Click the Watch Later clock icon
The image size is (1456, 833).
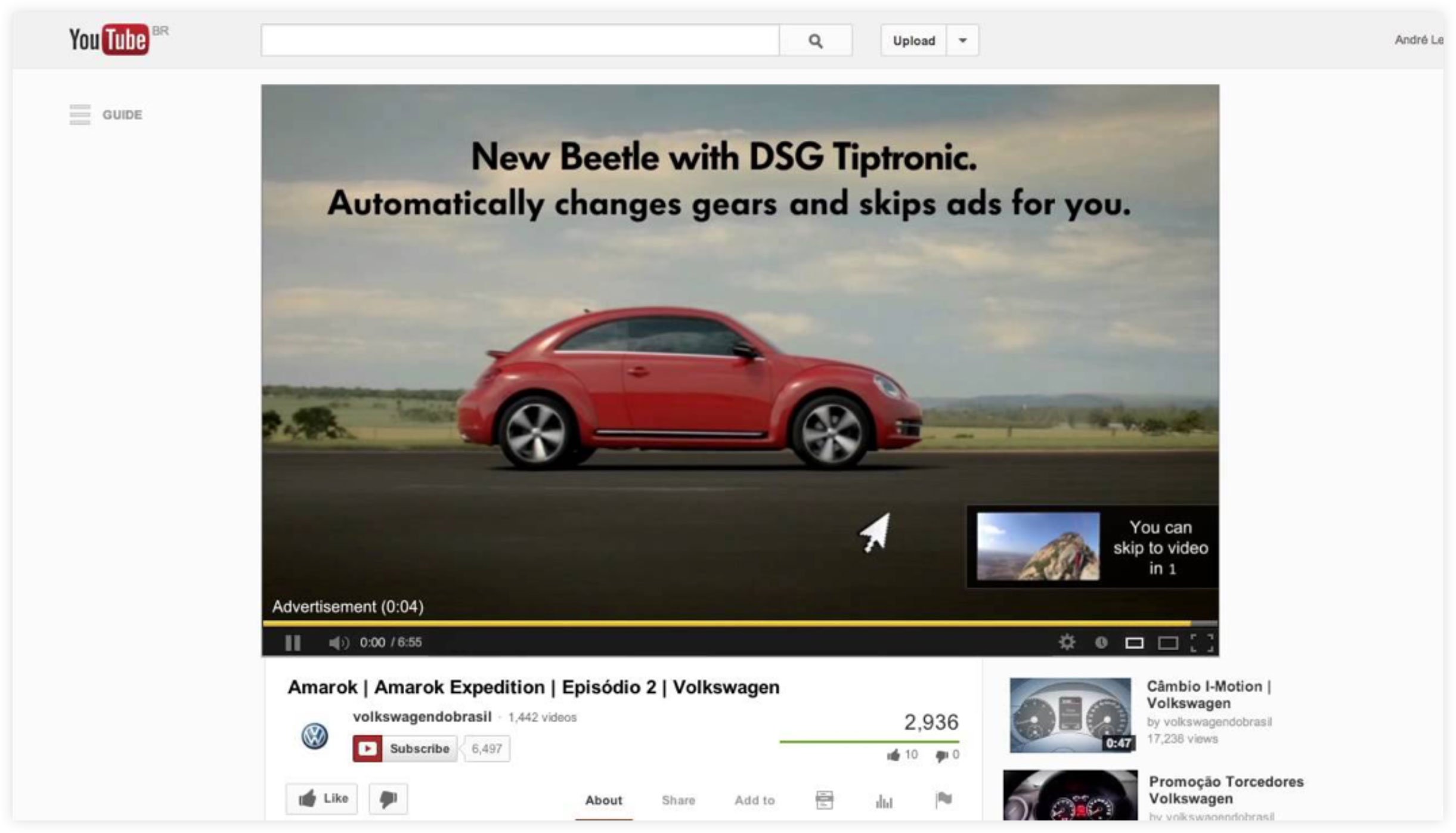[x=1101, y=642]
